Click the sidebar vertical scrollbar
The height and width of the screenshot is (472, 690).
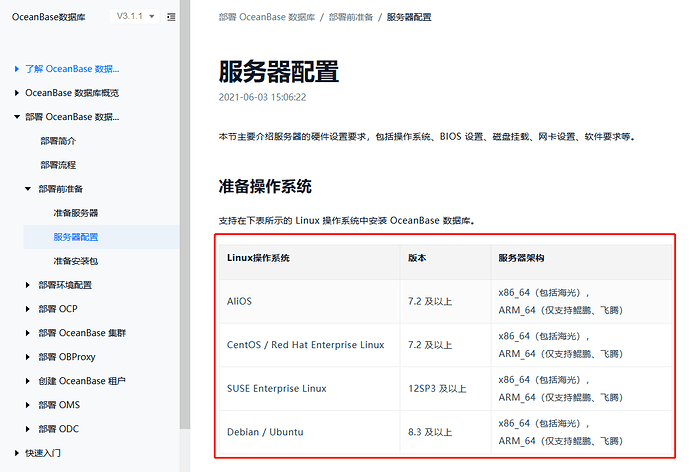click(185, 214)
